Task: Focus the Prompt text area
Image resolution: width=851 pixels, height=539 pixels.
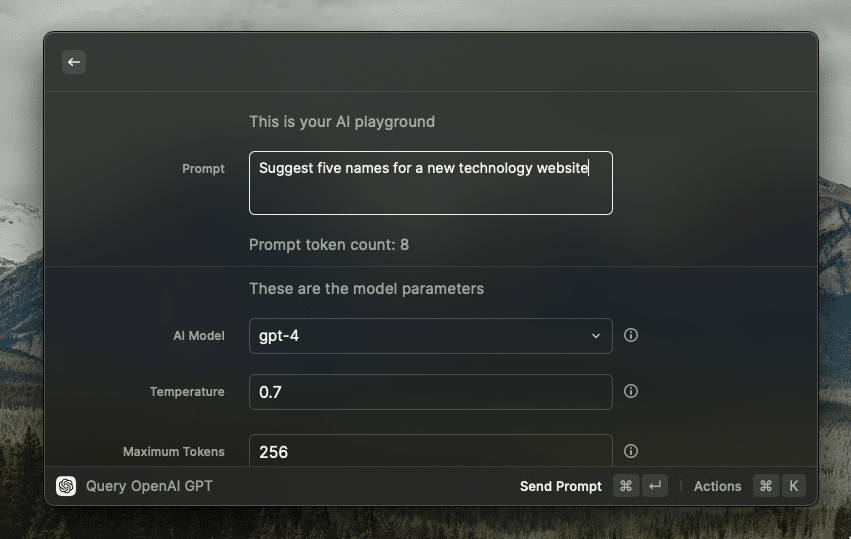Action: [x=431, y=183]
